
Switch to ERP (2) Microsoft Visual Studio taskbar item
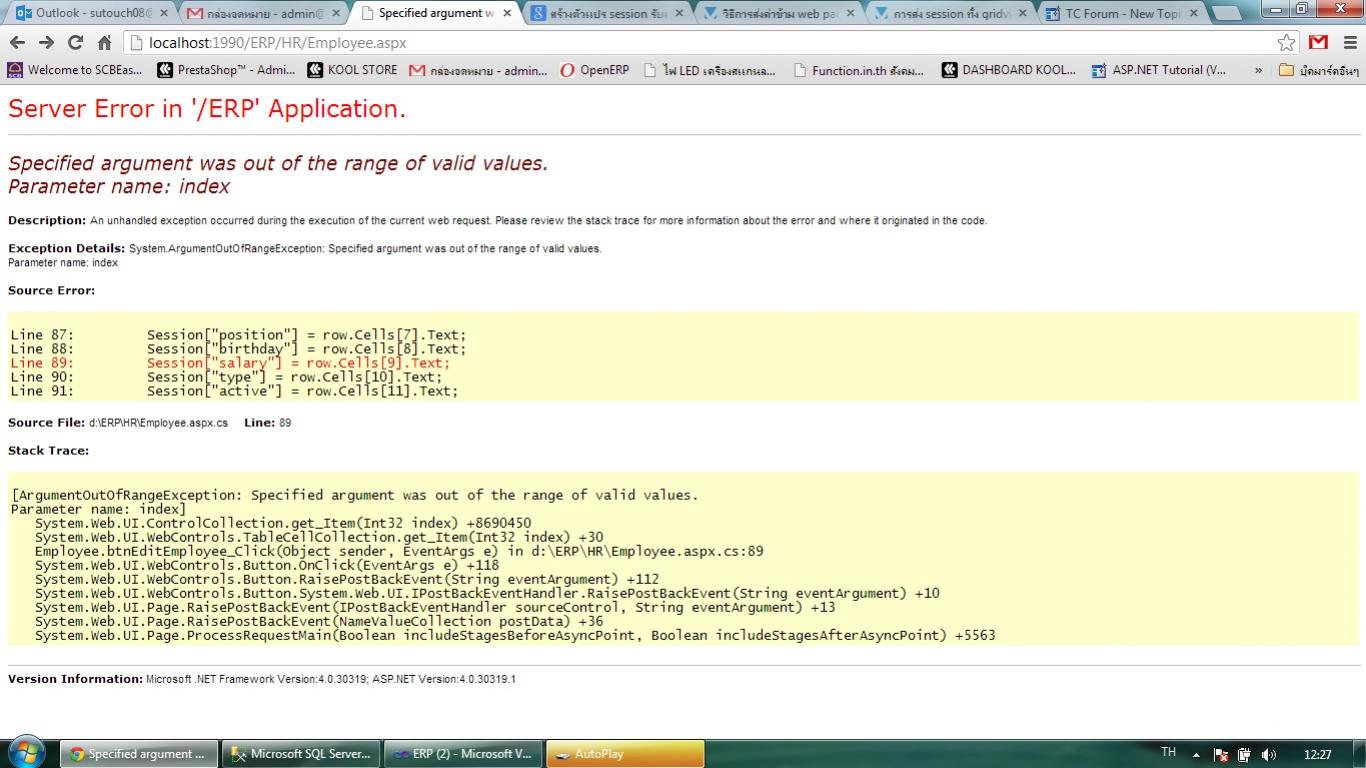click(x=462, y=754)
